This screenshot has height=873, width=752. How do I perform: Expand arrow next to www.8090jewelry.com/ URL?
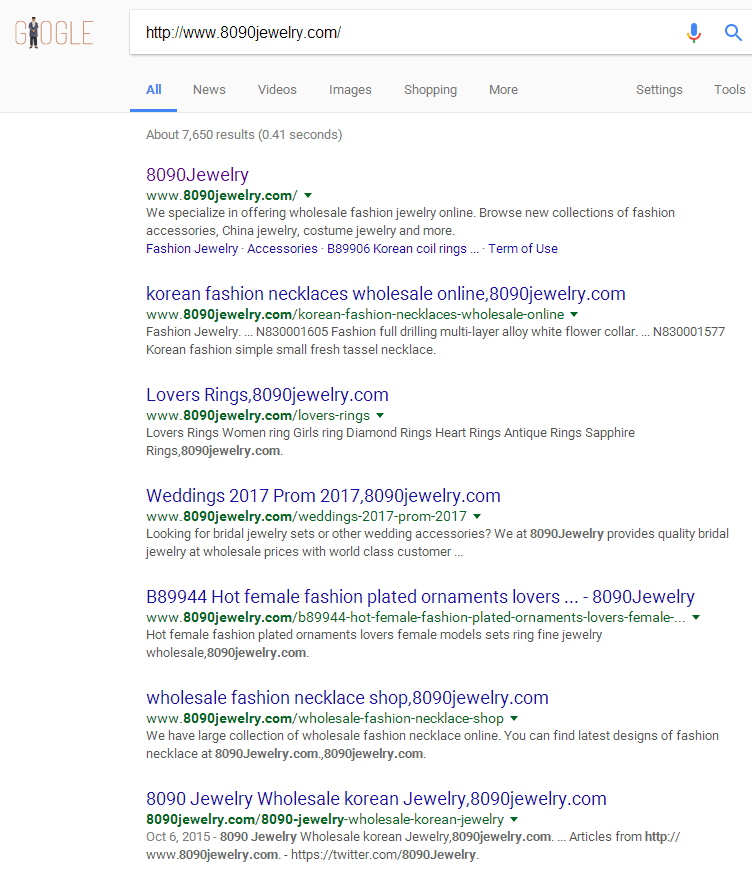pos(308,195)
